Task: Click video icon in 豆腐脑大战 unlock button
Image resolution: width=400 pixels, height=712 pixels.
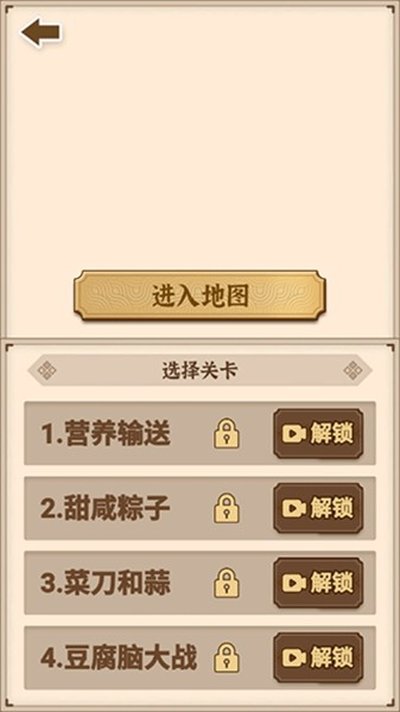Action: coord(294,658)
